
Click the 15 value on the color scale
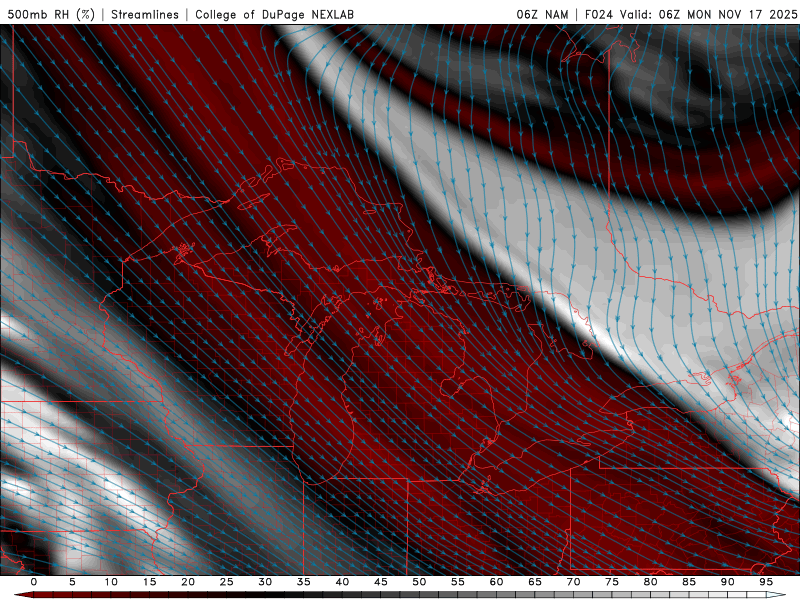pos(149,582)
